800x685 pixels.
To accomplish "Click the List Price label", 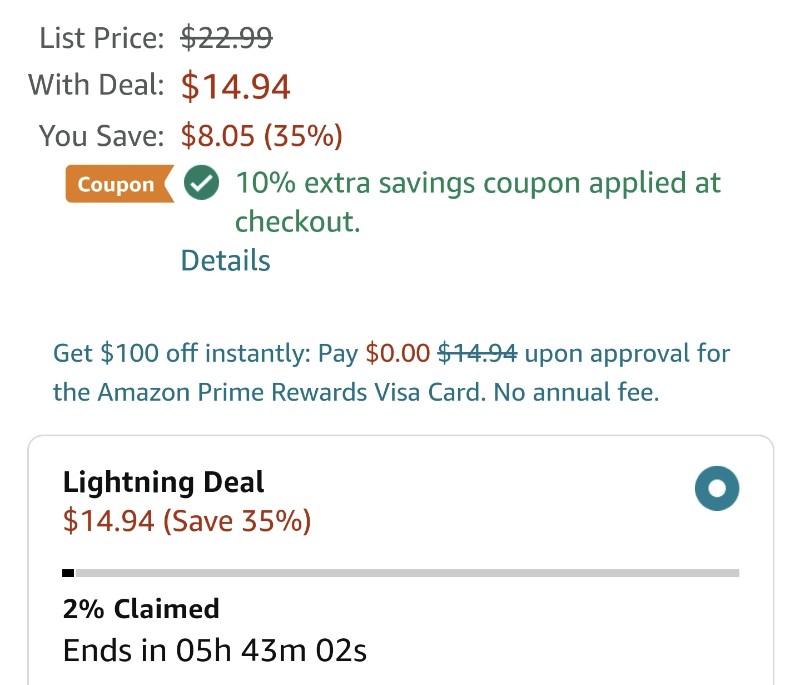I will [x=102, y=38].
